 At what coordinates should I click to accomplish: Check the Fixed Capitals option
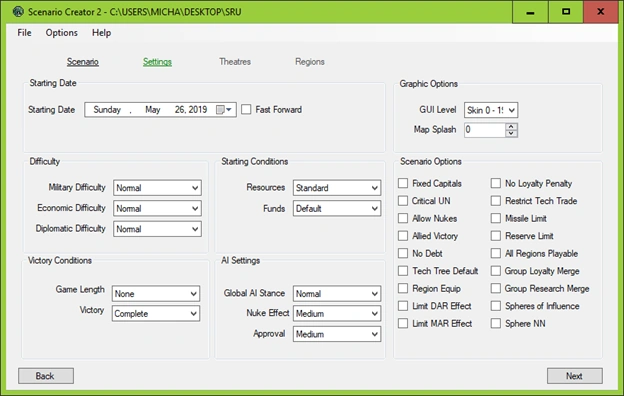(403, 183)
